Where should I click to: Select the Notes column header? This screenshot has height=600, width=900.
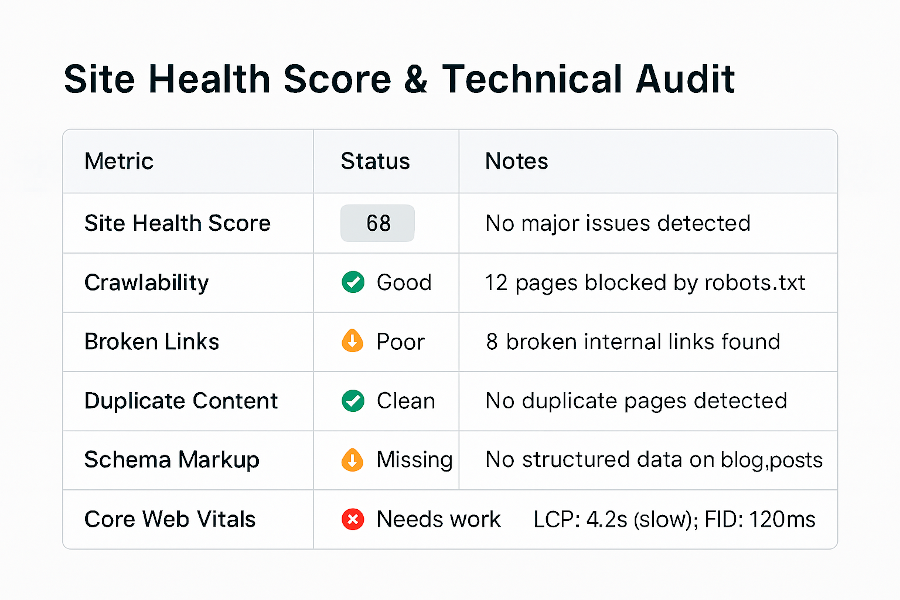coord(516,161)
